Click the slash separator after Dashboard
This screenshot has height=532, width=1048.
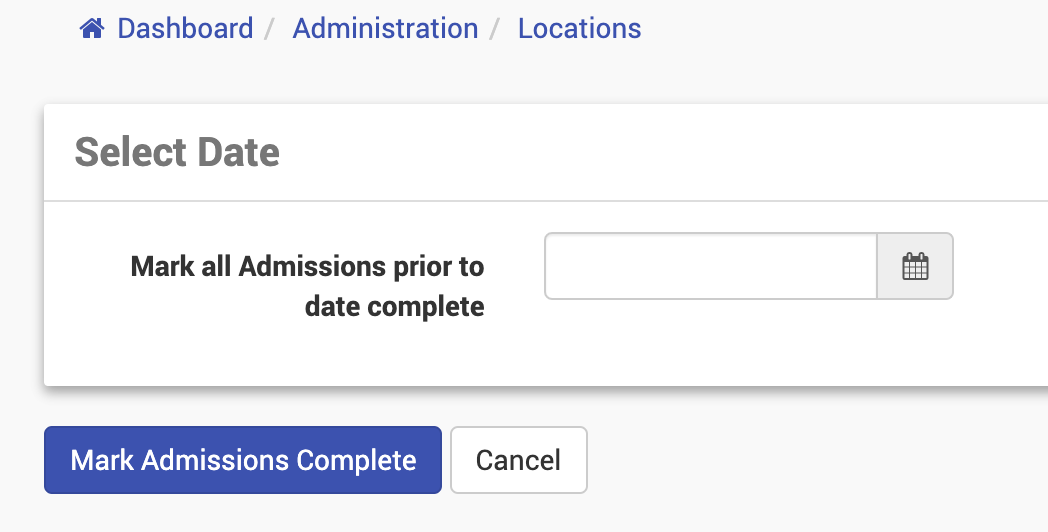tap(270, 29)
